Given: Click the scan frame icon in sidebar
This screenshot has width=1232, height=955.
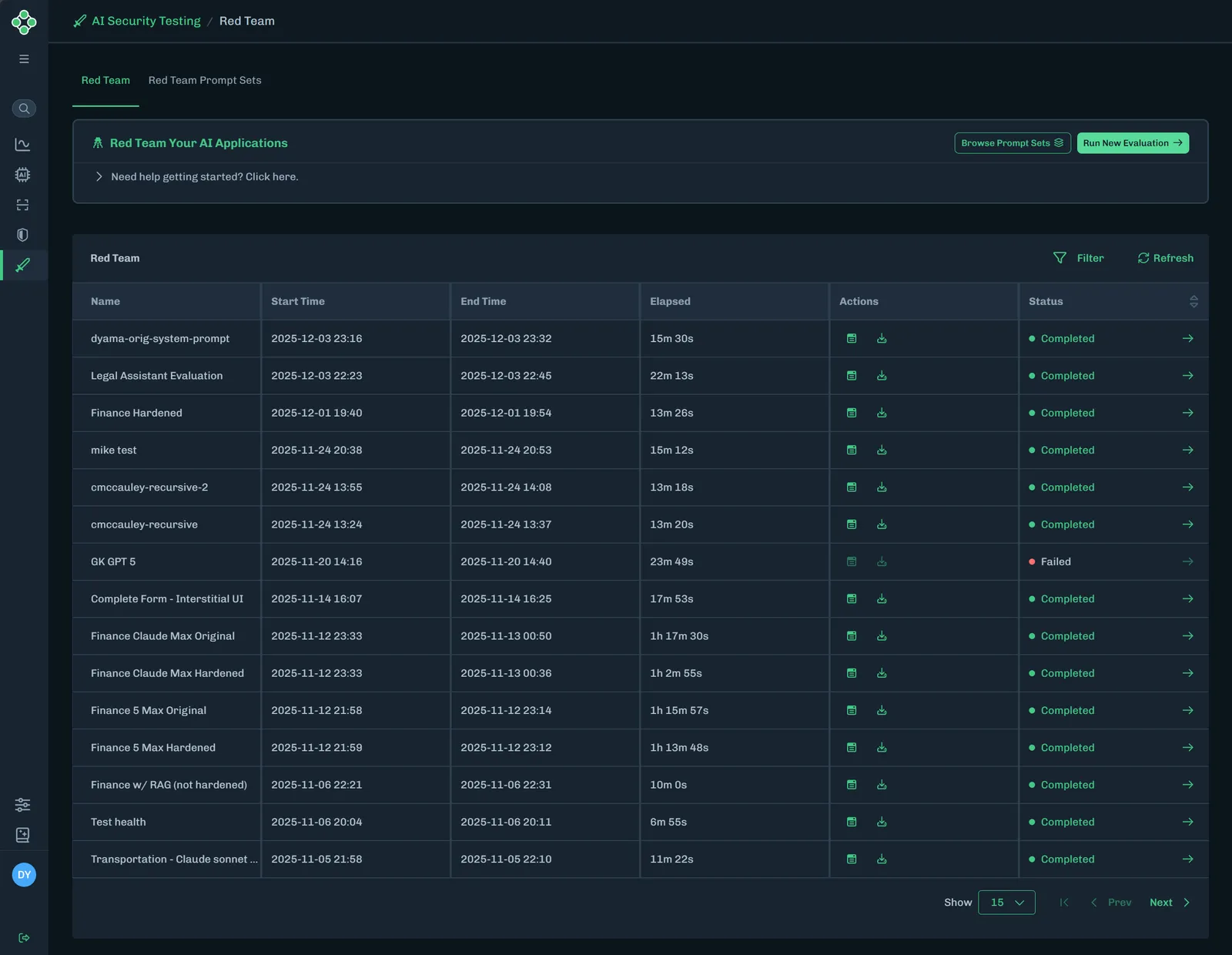Looking at the screenshot, I should click(x=22, y=205).
